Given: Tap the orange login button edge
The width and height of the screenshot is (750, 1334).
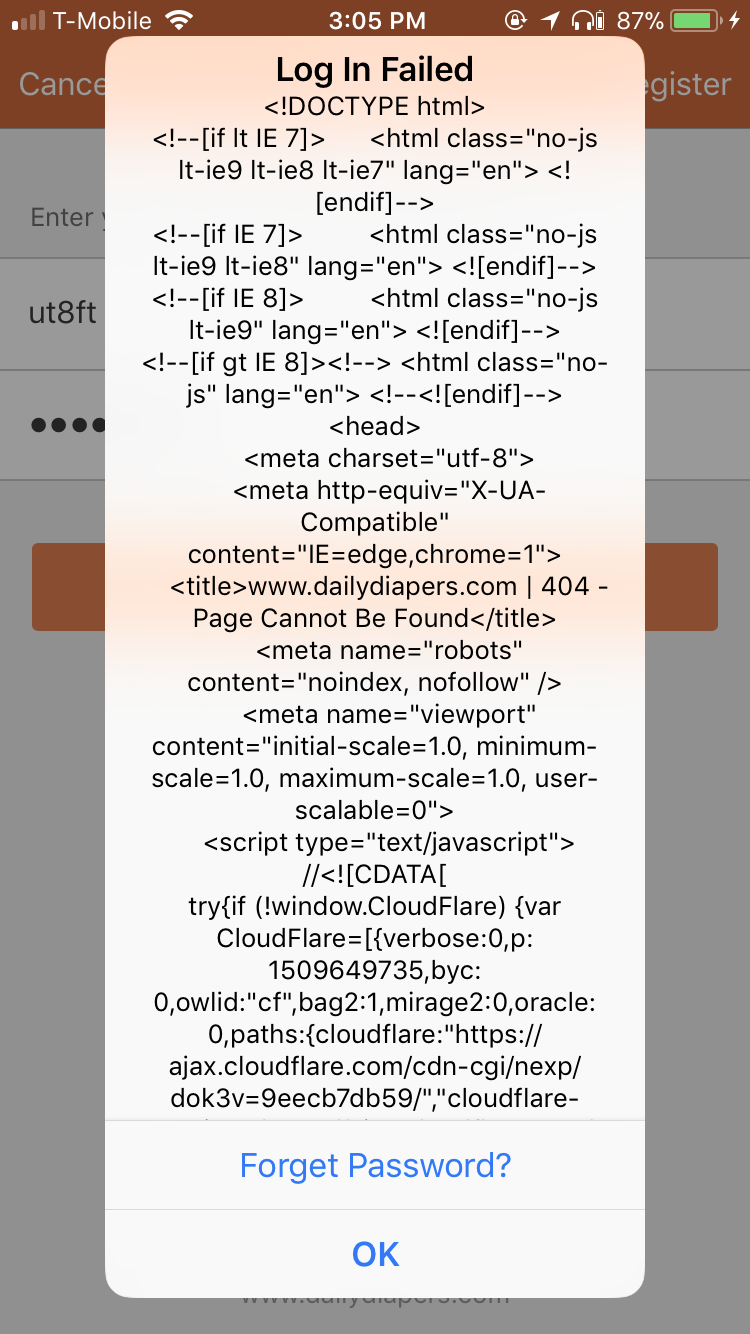Looking at the screenshot, I should pyautogui.click(x=68, y=587).
